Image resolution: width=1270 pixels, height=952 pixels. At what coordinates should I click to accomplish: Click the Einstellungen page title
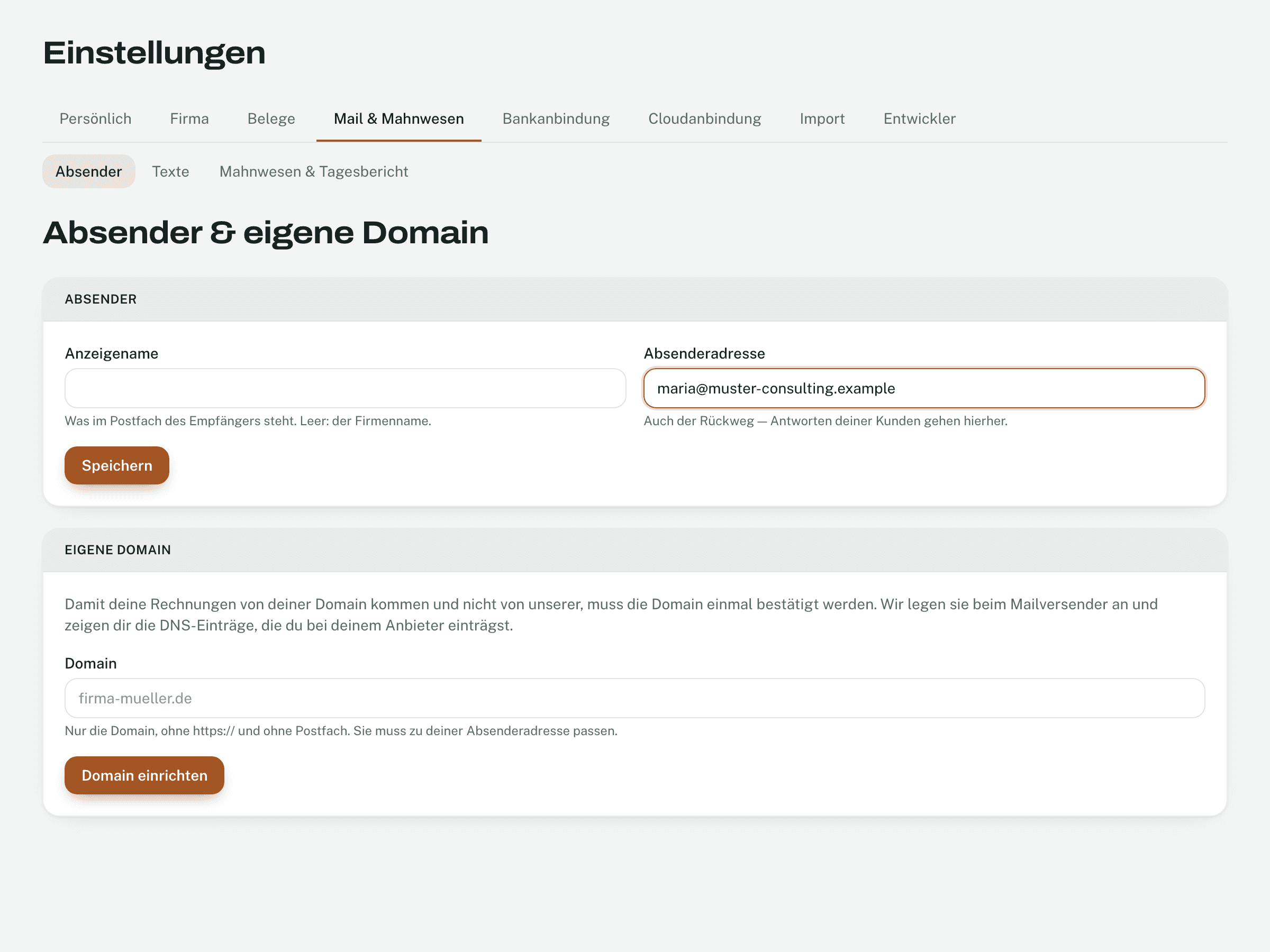coord(154,53)
